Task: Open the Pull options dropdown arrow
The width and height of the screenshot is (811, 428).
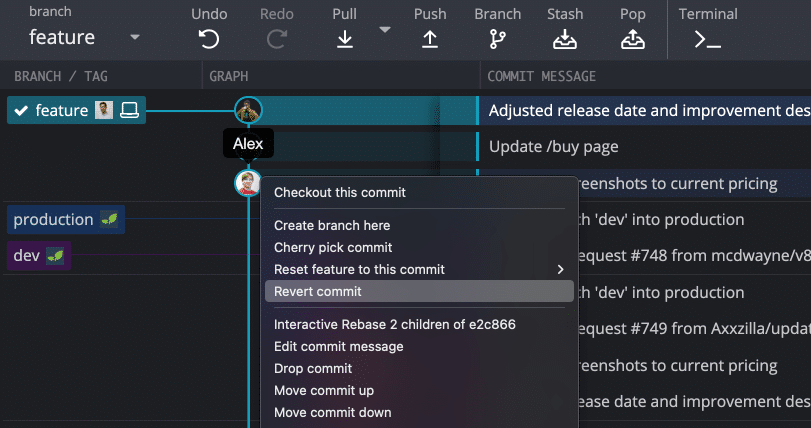Action: 384,30
